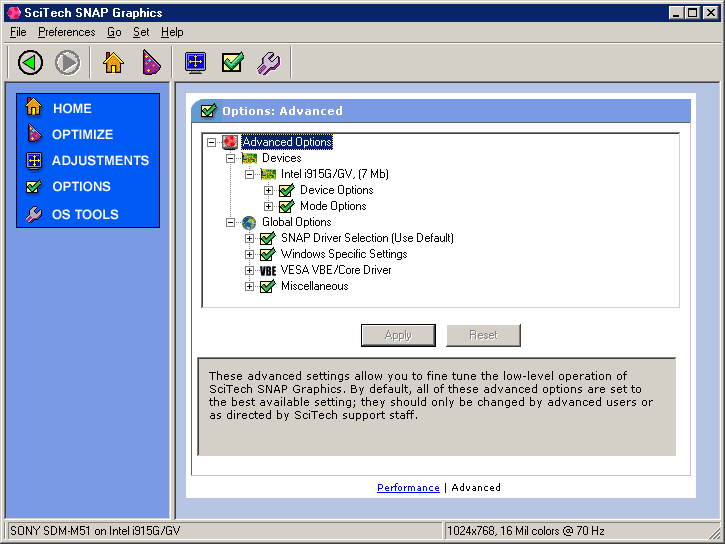Open Adjustments via monitor toolbar icon
The height and width of the screenshot is (544, 725).
pos(196,62)
